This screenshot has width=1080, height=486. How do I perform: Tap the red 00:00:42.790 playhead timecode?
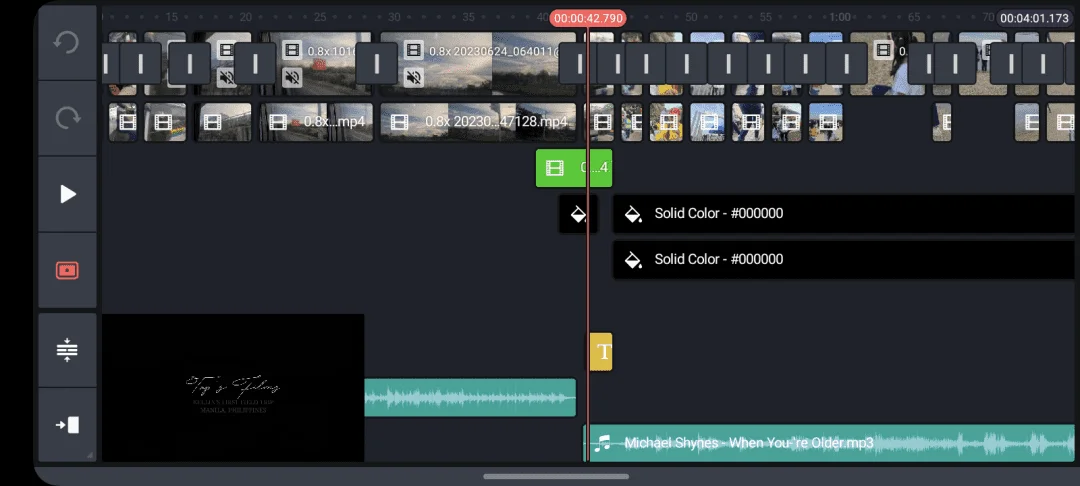pyautogui.click(x=588, y=18)
